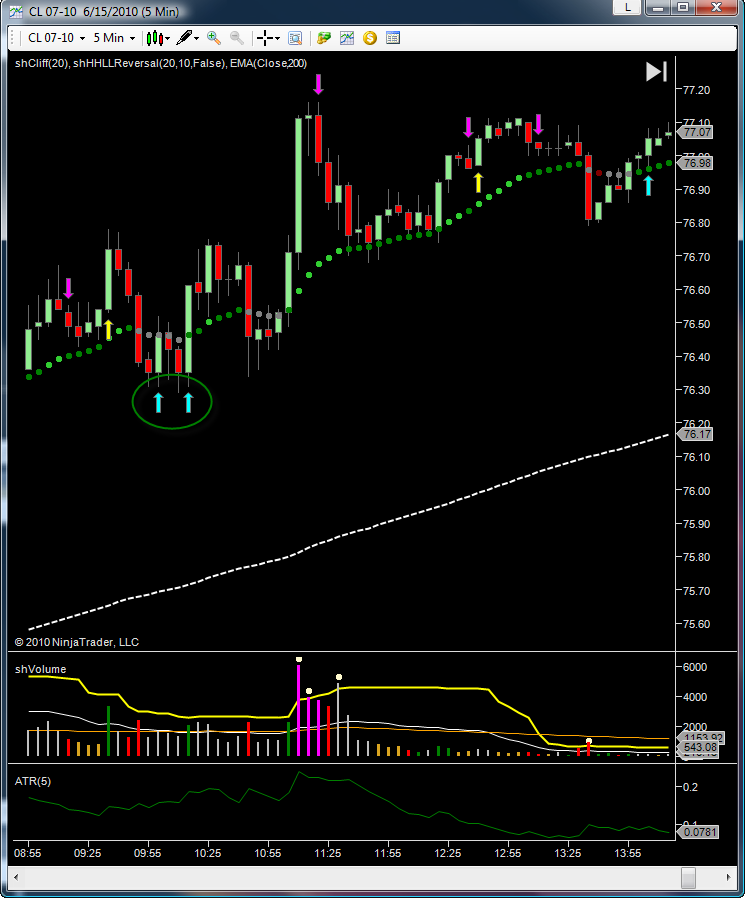
Task: Open the indicators chart icon
Action: point(347,38)
